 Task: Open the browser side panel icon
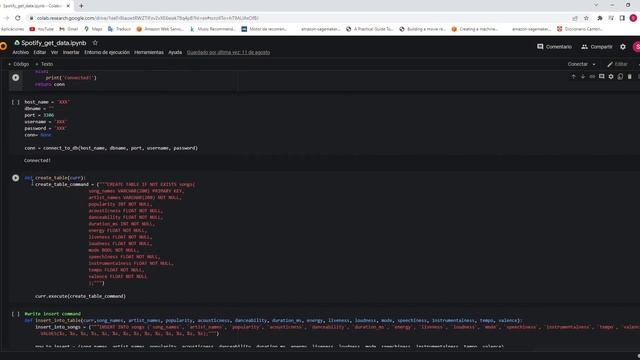point(622,18)
